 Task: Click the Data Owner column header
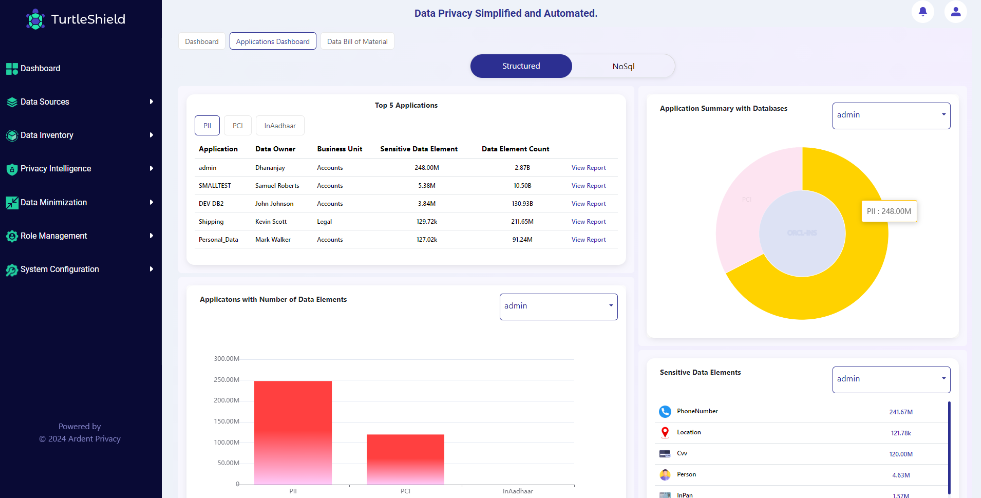click(275, 149)
